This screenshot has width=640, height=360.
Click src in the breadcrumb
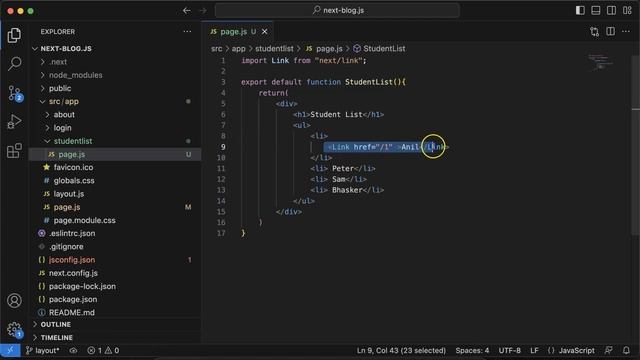[x=216, y=49]
